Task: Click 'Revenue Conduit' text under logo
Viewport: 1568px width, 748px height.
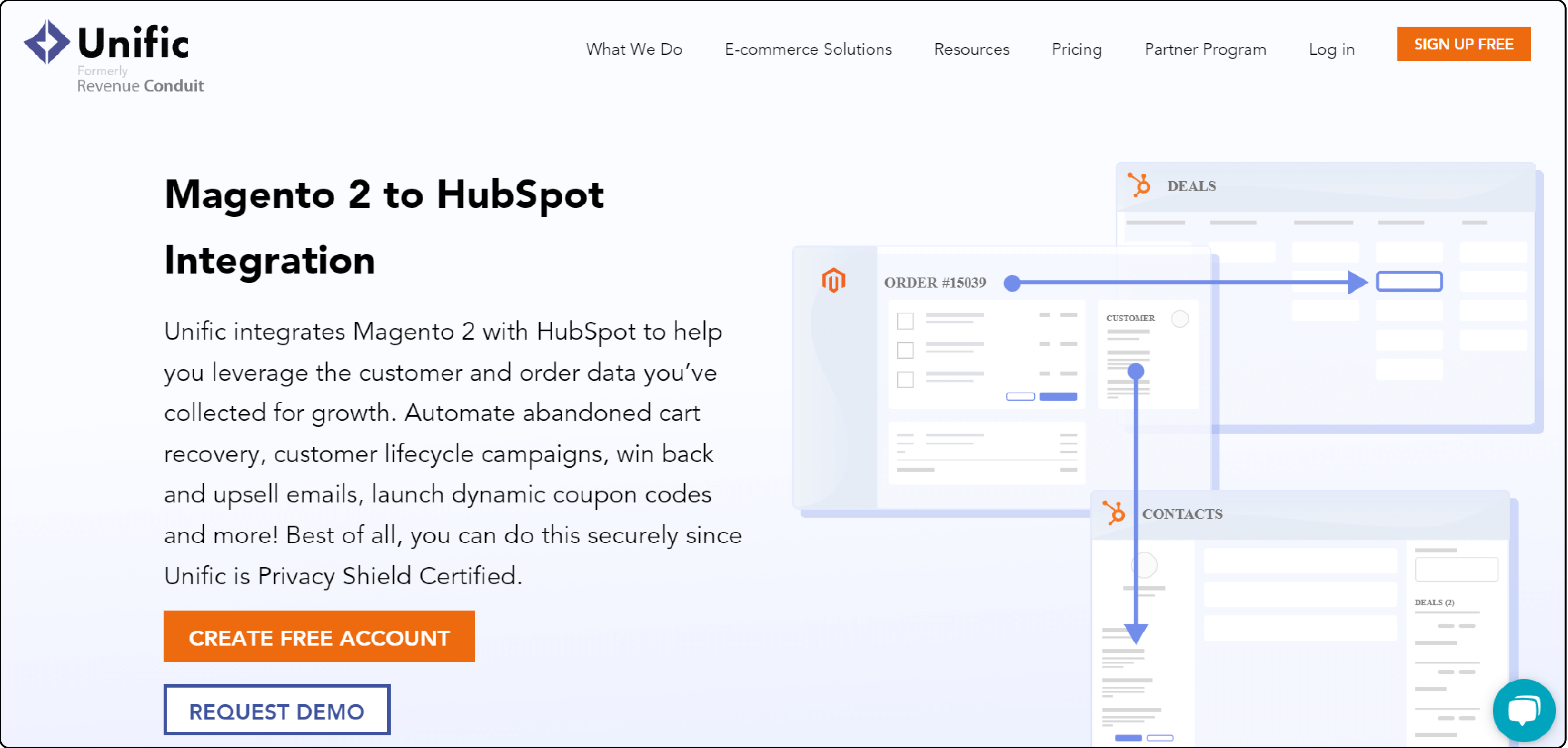Action: coord(140,86)
